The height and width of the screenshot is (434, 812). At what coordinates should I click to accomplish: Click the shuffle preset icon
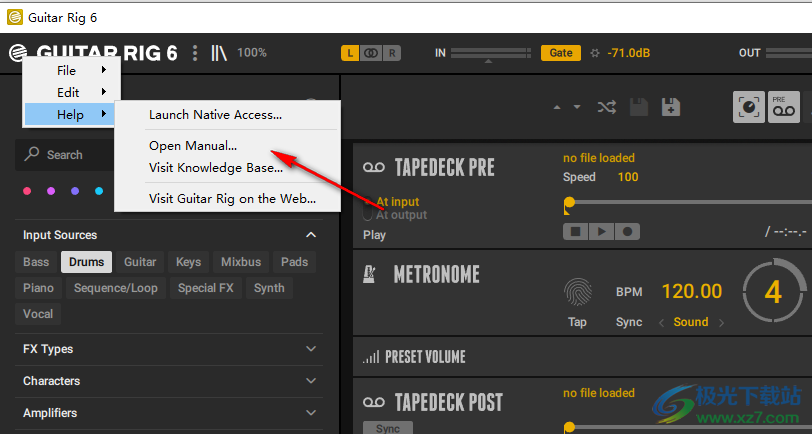pos(606,107)
